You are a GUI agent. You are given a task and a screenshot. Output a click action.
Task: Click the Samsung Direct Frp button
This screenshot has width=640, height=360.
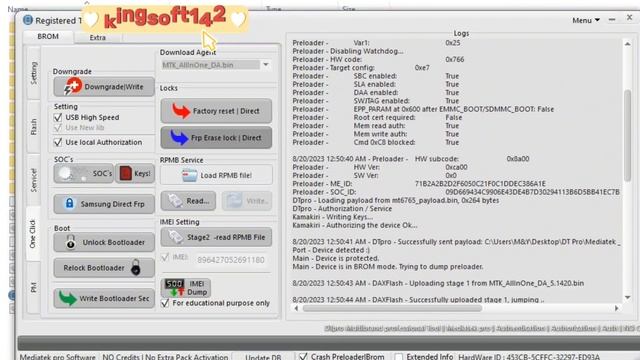(104, 204)
